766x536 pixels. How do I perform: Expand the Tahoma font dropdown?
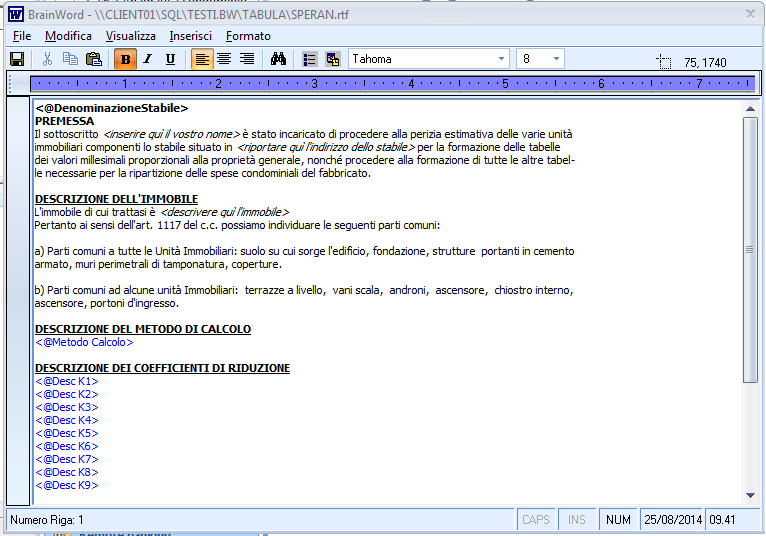[x=501, y=59]
